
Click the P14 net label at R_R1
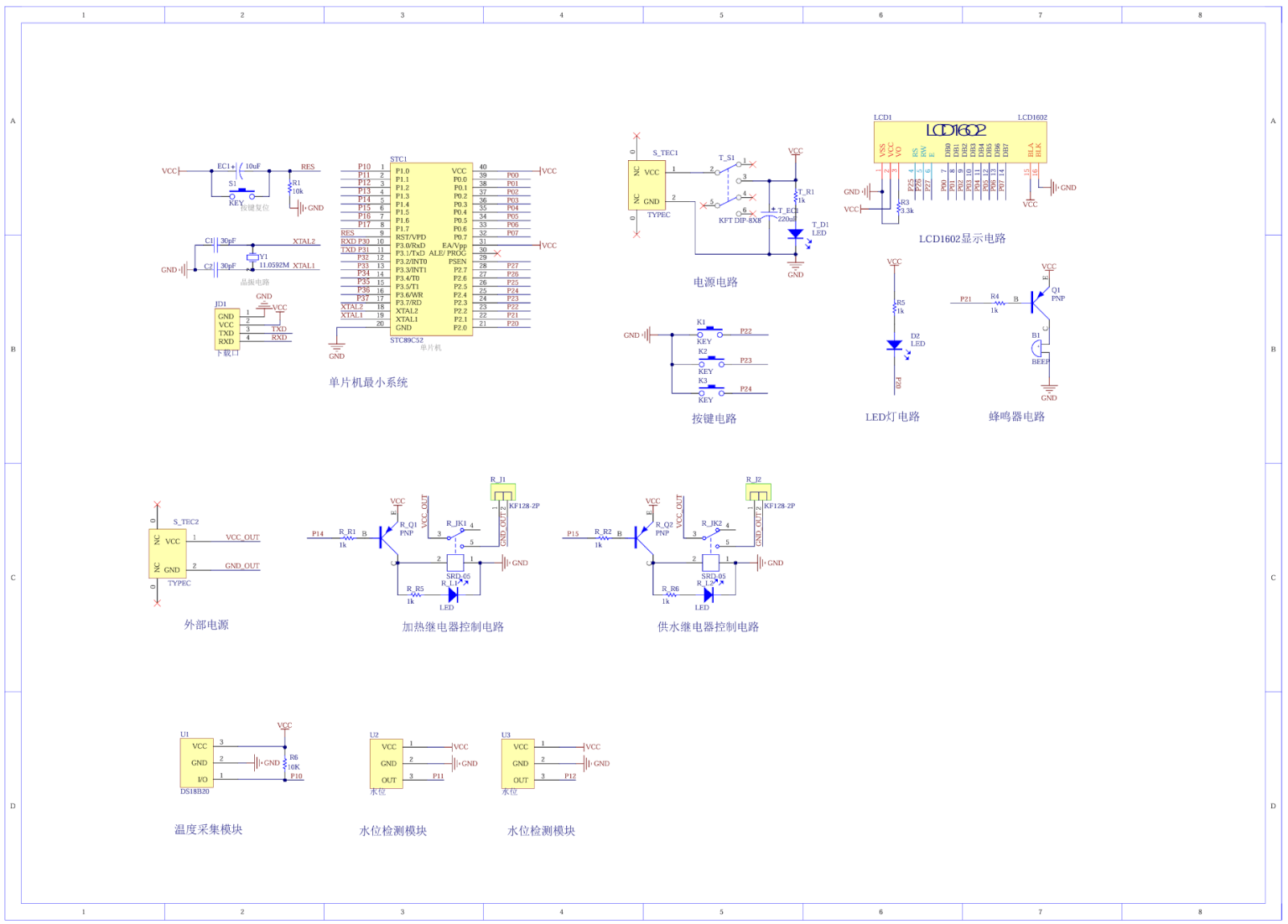318,533
